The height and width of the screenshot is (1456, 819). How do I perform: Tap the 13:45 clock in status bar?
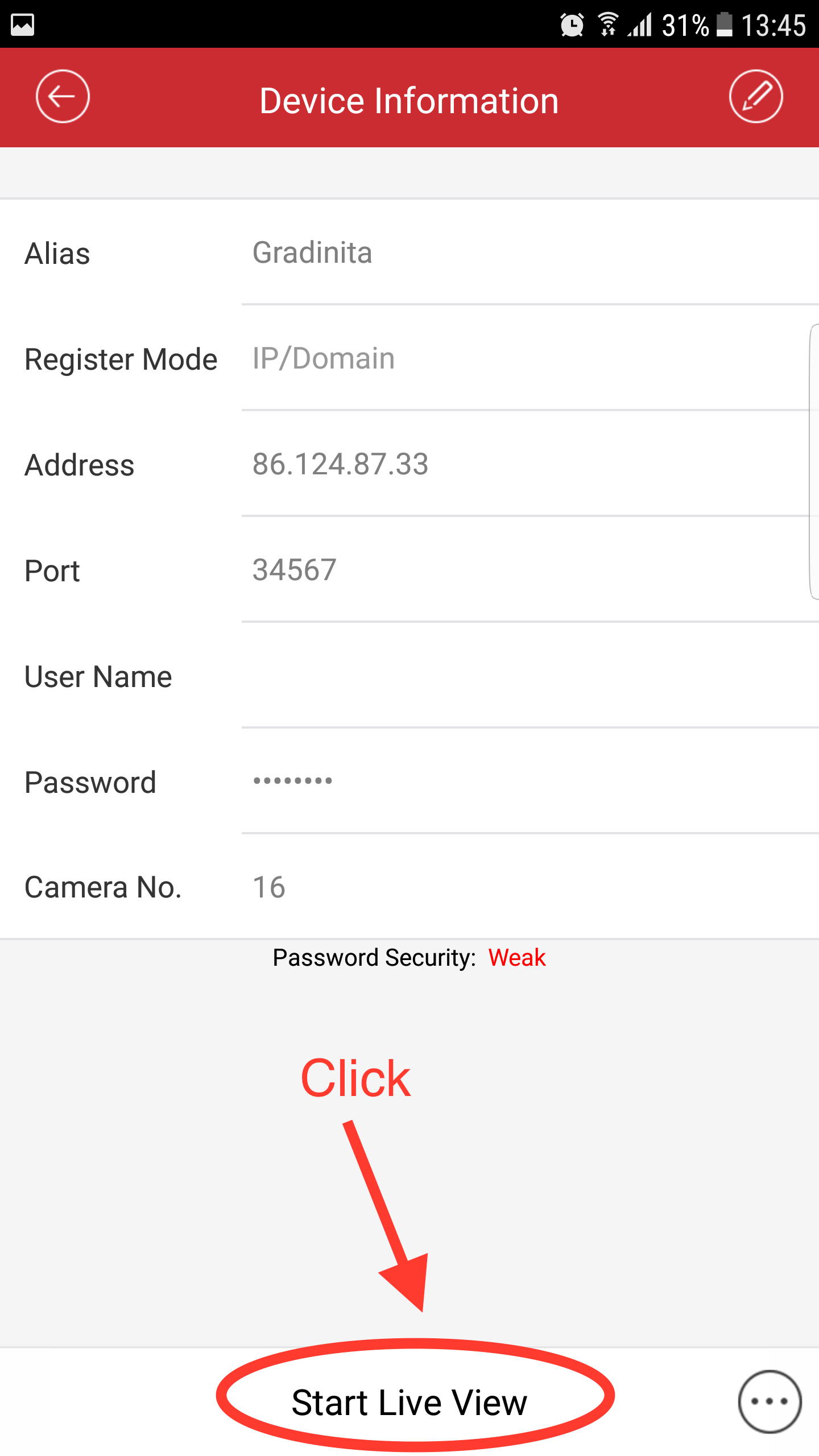pyautogui.click(x=774, y=26)
